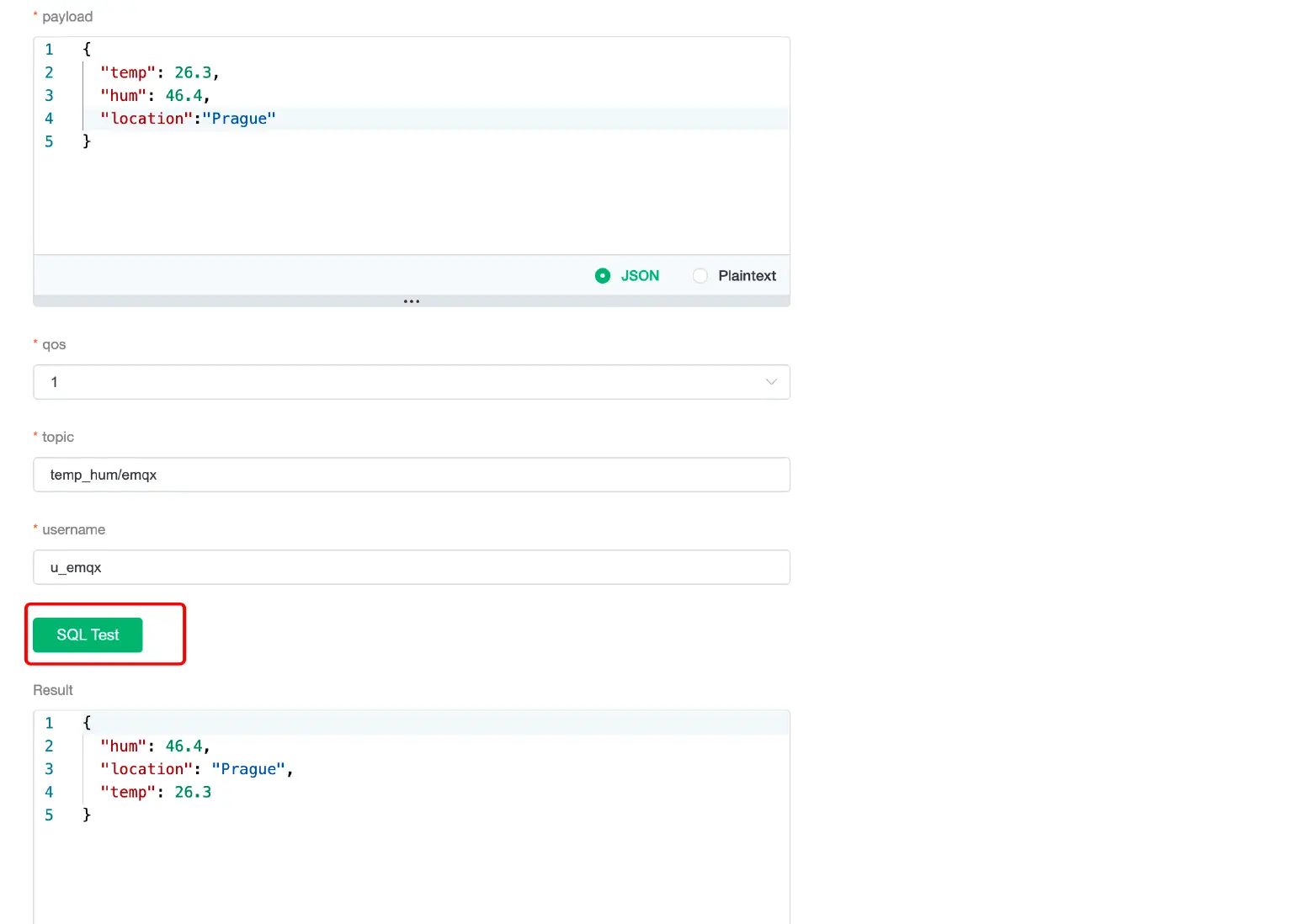Click the location key on Result line 3

point(146,768)
